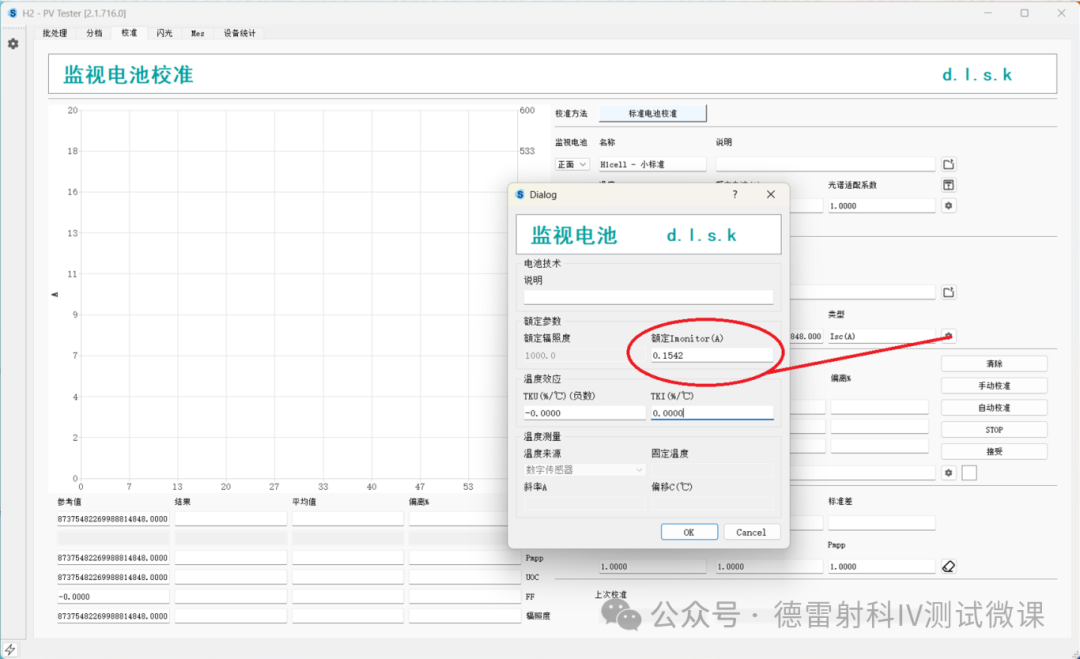Click the lightning icon in bottom-left corner
The width and height of the screenshot is (1080, 659).
click(x=11, y=649)
